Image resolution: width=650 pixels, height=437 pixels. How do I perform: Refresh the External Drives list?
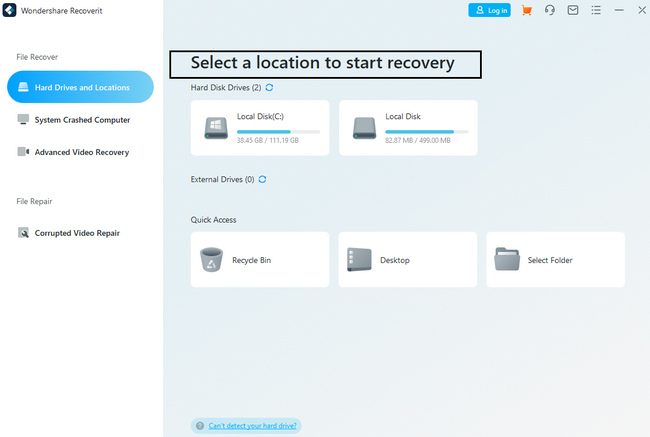point(262,179)
